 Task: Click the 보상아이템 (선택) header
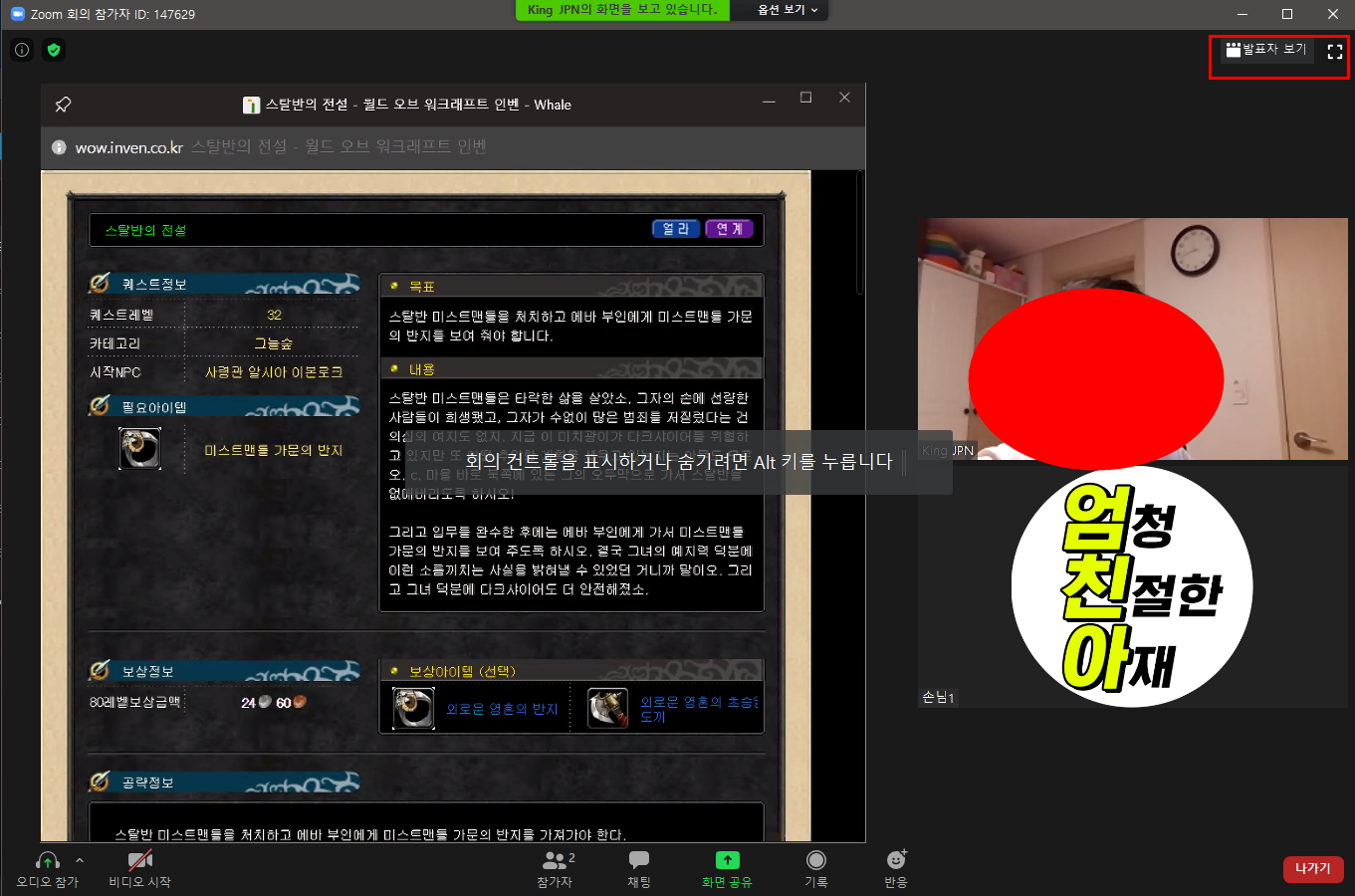click(x=571, y=671)
